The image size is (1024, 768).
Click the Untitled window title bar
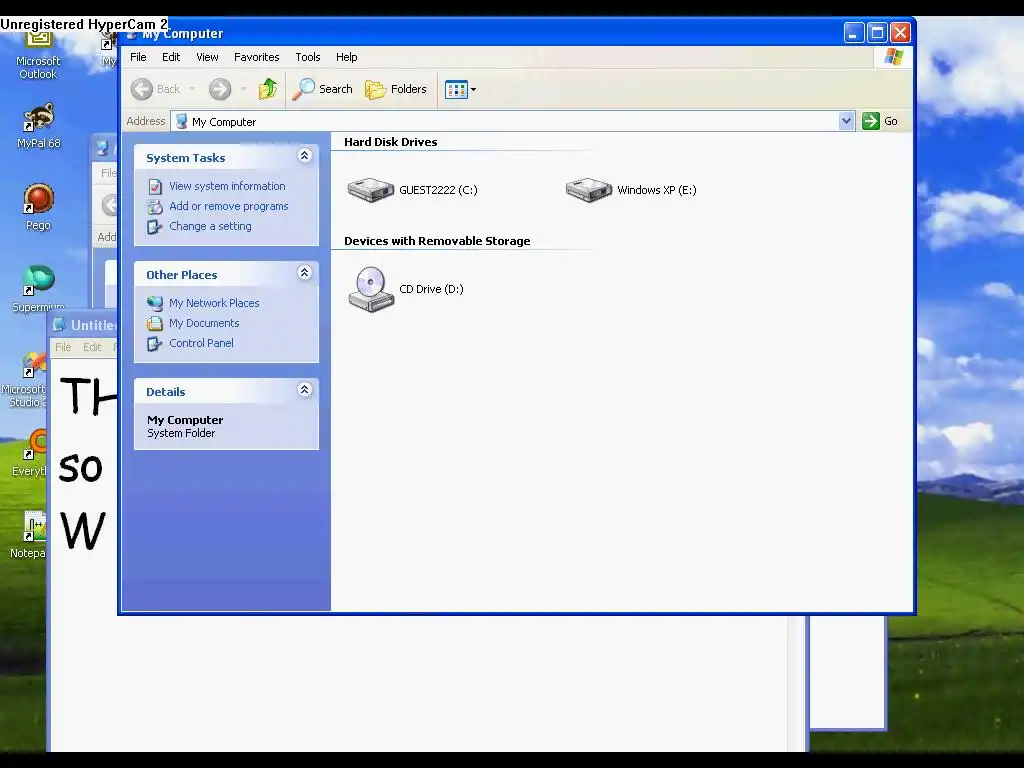click(x=82, y=325)
